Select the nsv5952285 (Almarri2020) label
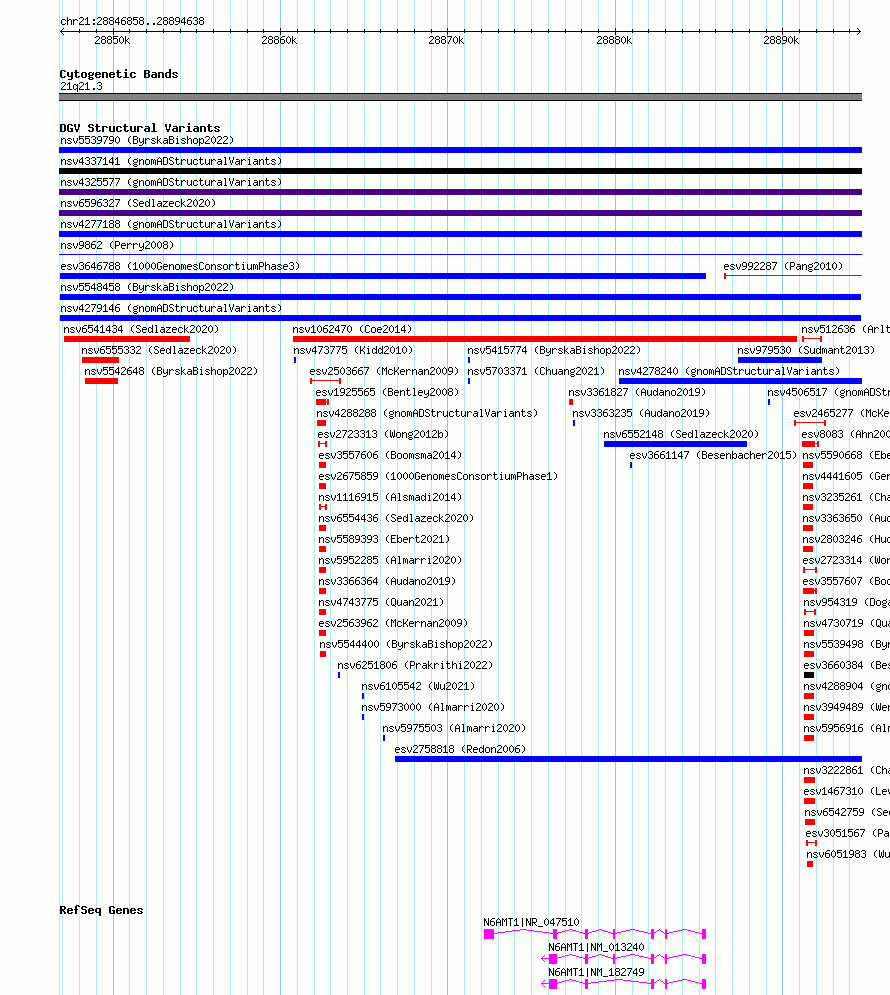Image resolution: width=890 pixels, height=995 pixels. click(390, 560)
